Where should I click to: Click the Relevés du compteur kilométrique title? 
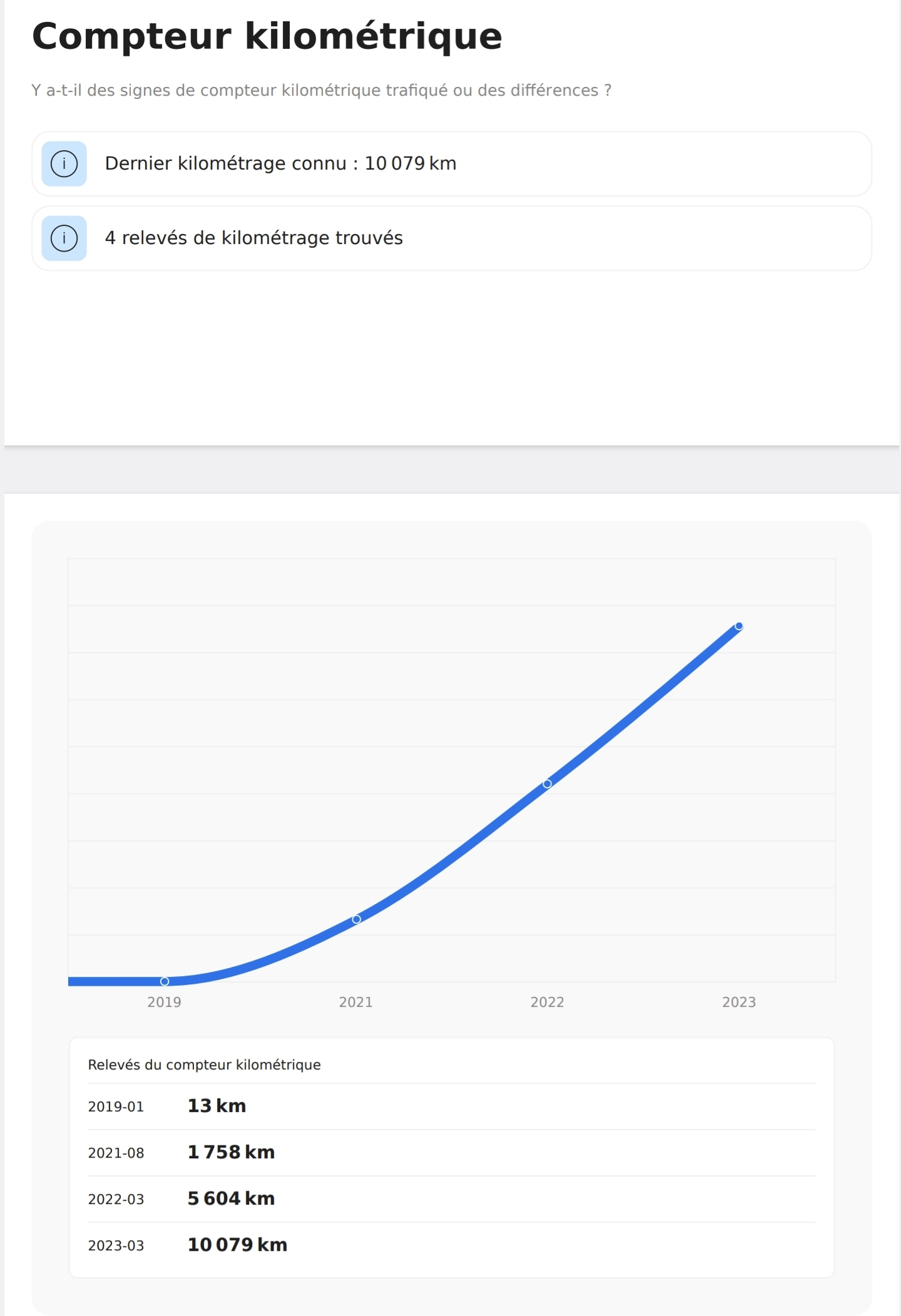click(x=204, y=1065)
